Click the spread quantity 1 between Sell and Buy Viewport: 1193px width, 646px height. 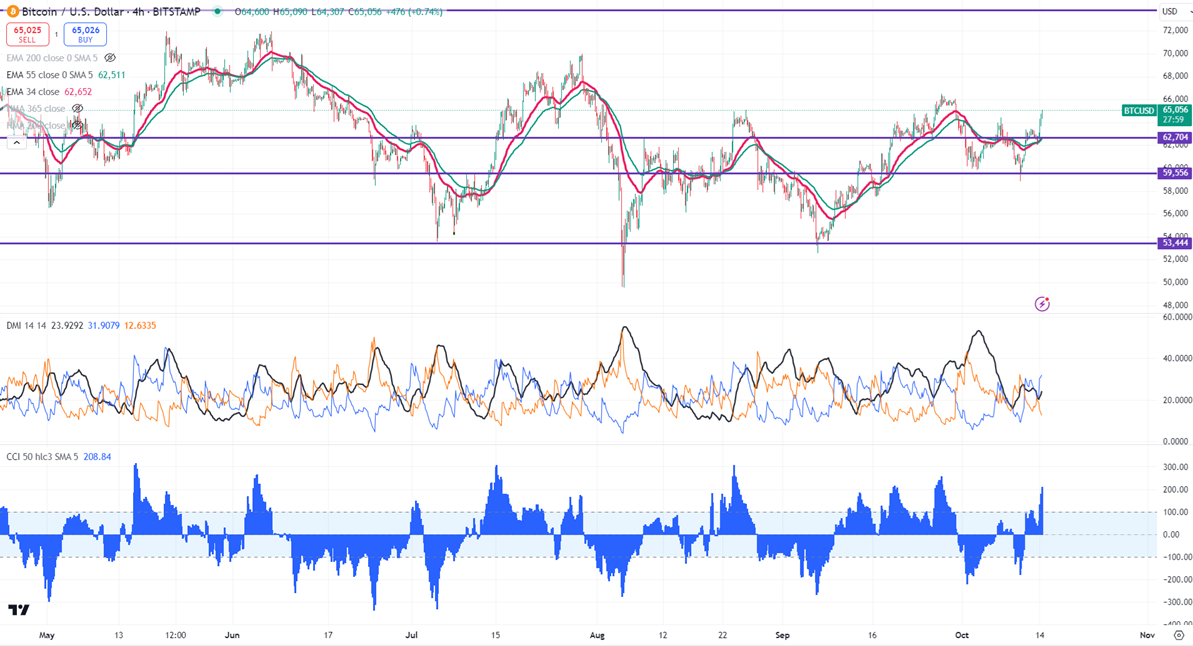[56, 34]
